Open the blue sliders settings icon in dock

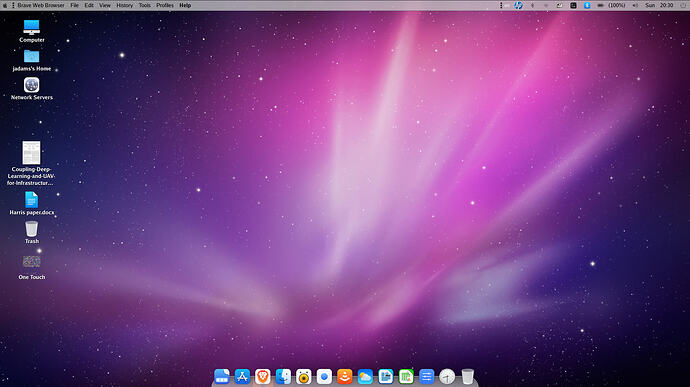tap(426, 376)
